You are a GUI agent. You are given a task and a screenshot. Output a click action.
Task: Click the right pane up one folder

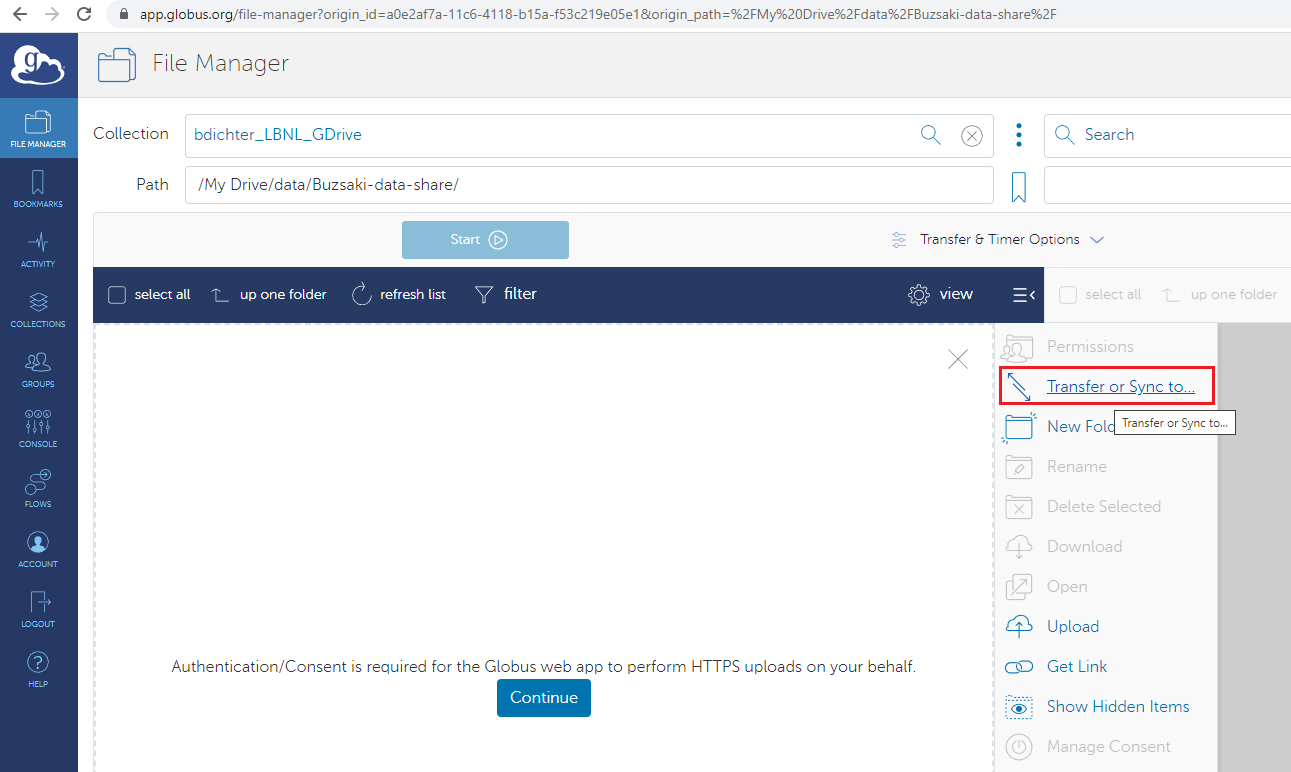(1219, 295)
